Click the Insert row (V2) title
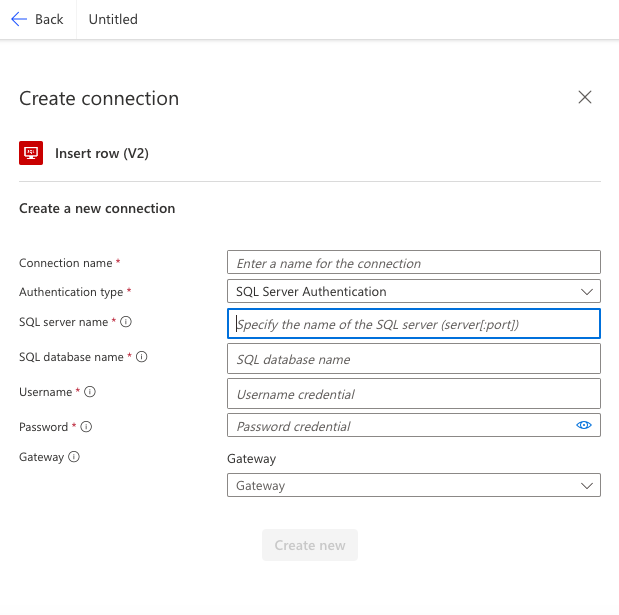This screenshot has height=615, width=619. click(102, 153)
